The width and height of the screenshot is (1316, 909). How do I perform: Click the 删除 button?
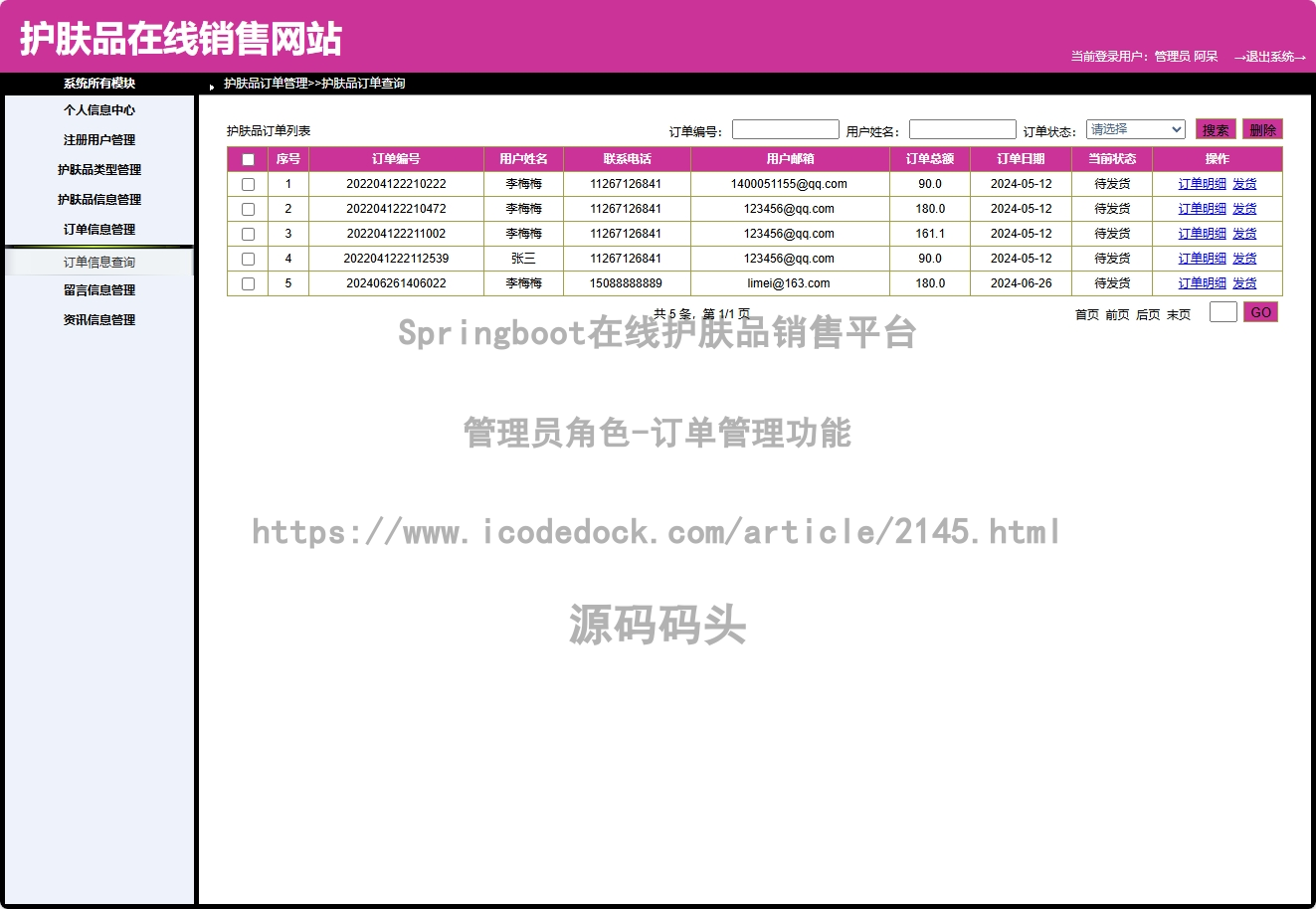pos(1262,129)
